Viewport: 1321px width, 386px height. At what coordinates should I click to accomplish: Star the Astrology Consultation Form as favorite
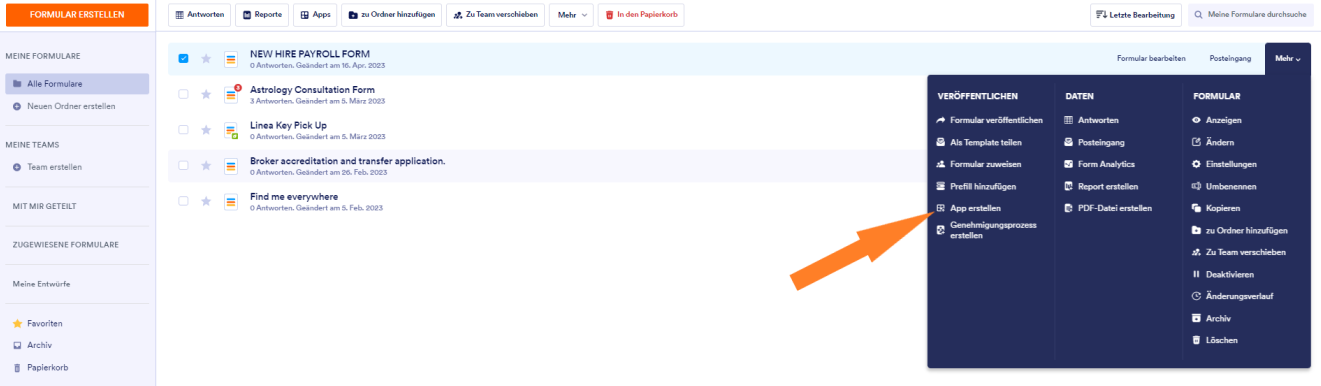point(206,94)
